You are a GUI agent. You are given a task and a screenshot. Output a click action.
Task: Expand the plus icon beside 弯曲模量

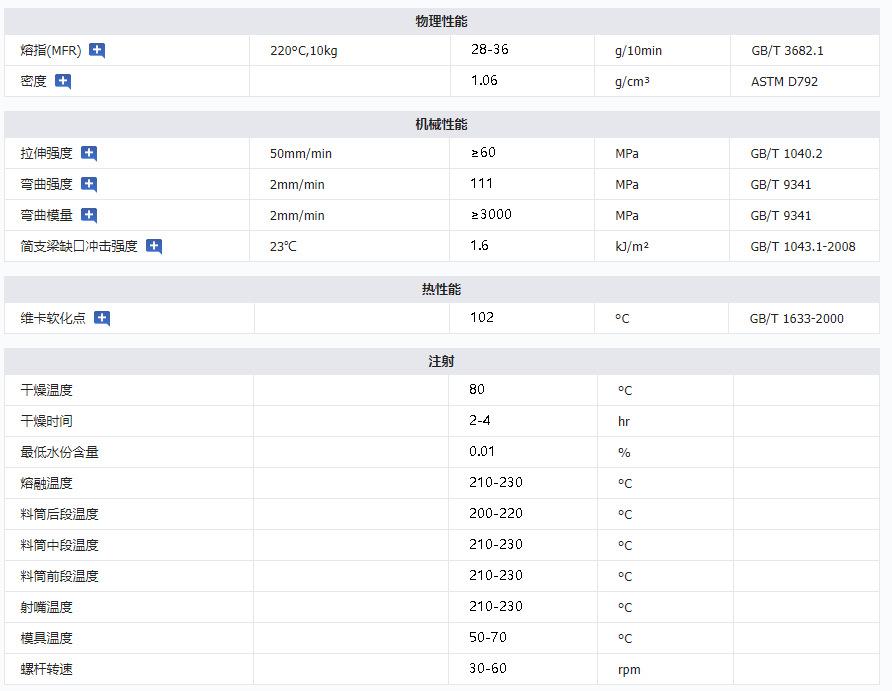[89, 215]
